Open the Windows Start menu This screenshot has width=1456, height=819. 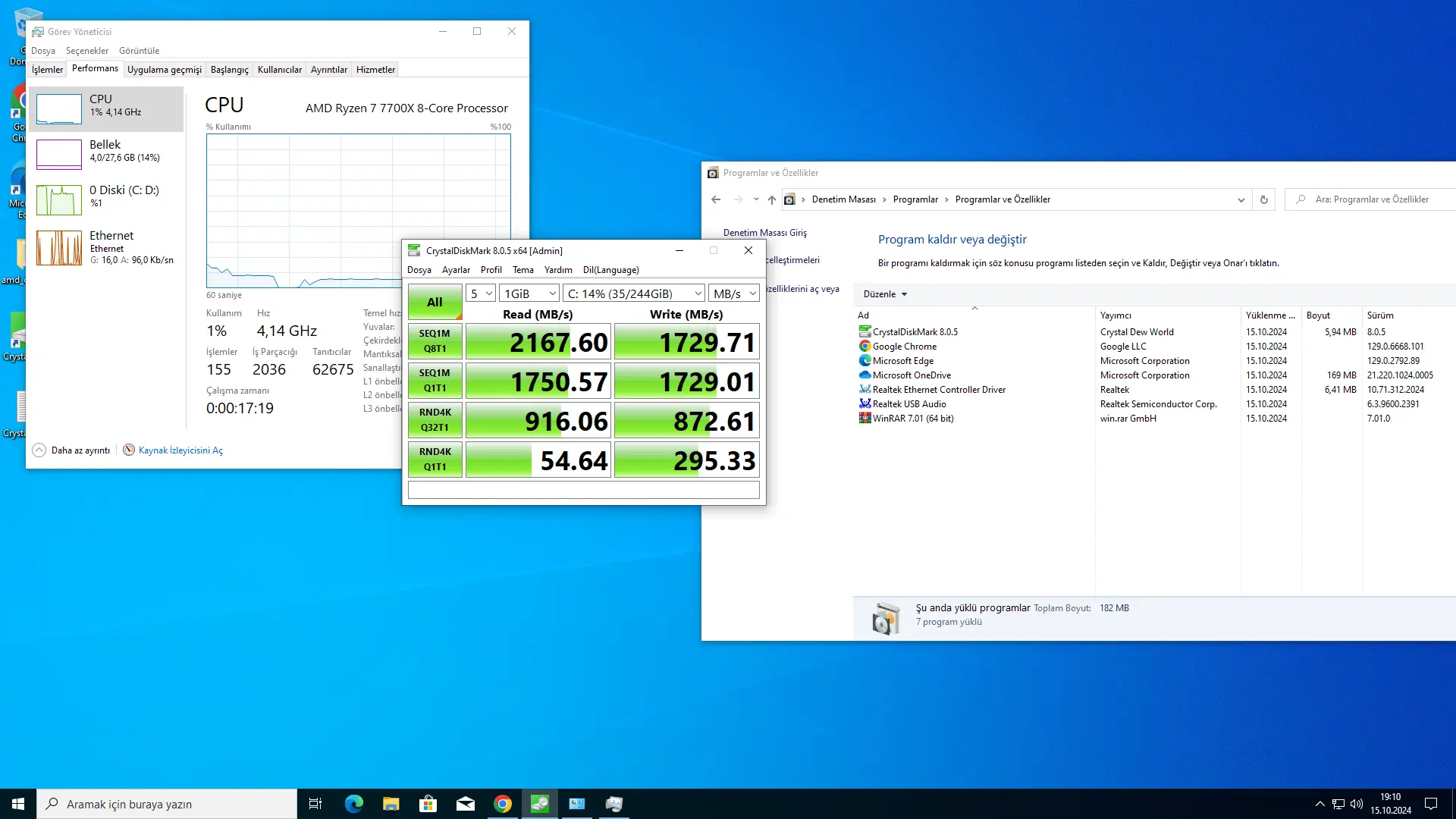click(18, 804)
